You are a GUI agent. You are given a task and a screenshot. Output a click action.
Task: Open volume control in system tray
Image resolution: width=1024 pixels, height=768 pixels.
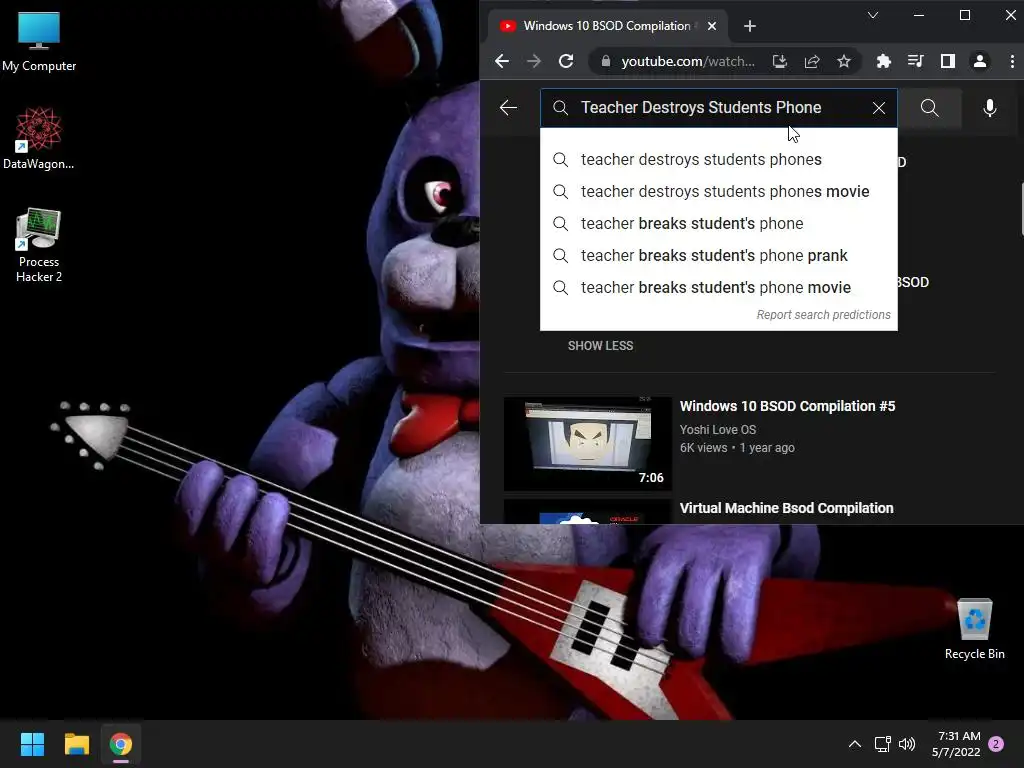pos(907,744)
